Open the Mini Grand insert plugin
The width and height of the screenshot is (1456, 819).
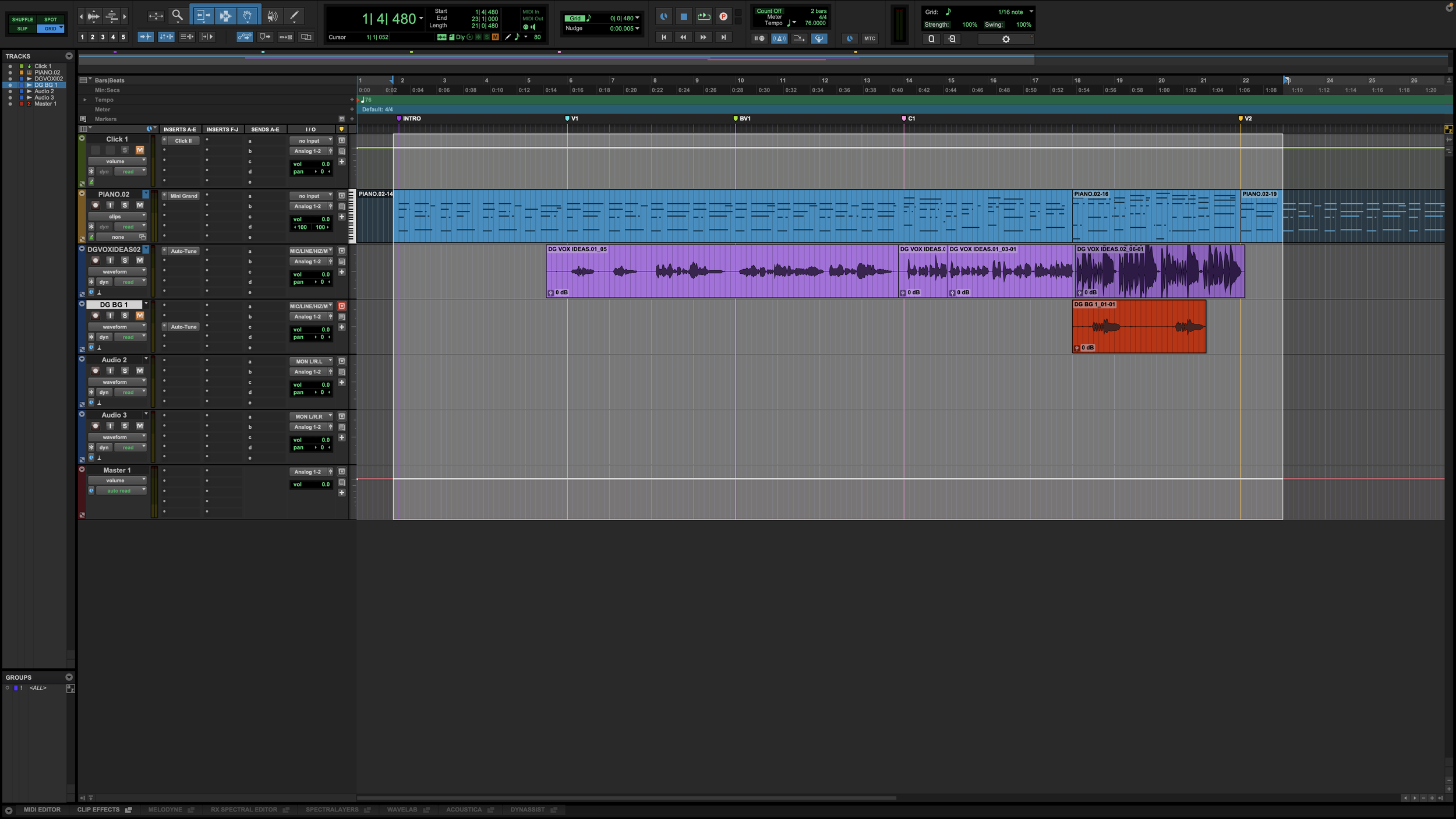183,196
